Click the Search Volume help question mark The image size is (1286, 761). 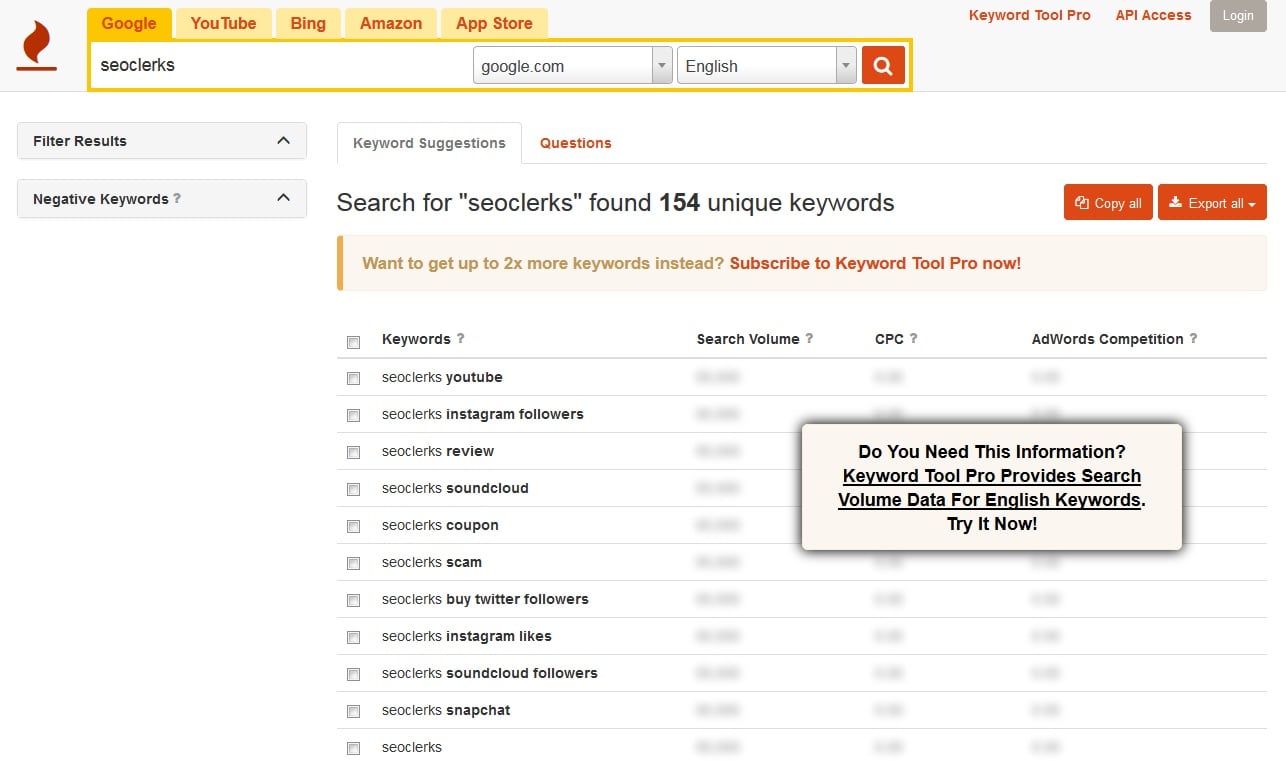[809, 338]
